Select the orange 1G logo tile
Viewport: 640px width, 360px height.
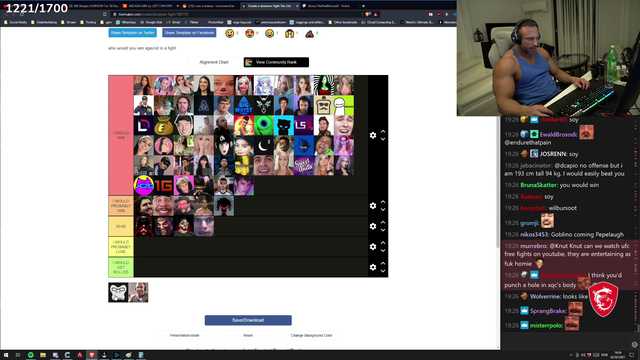164,185
